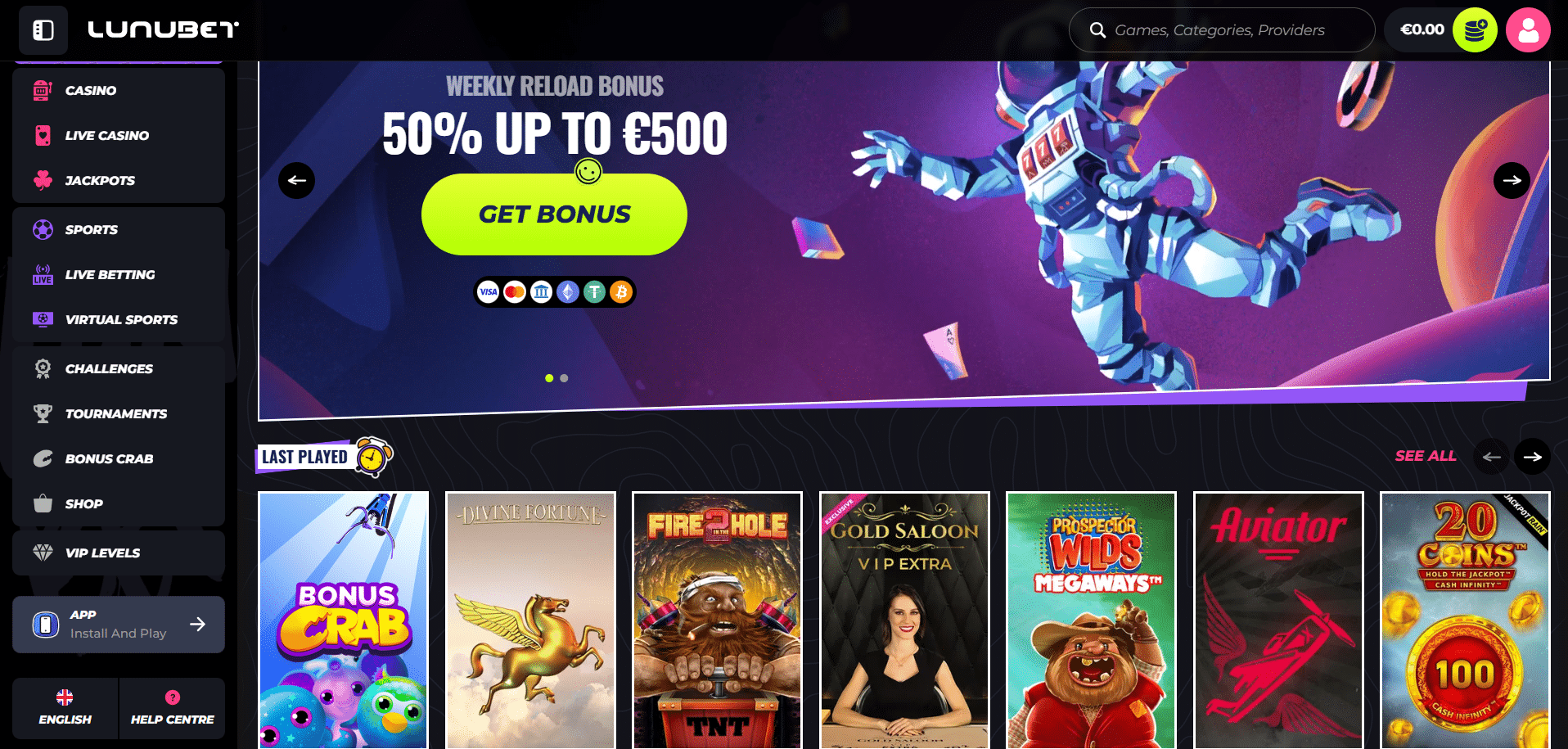Click the Jackpots clover icon
The height and width of the screenshot is (749, 1568).
coord(43,180)
